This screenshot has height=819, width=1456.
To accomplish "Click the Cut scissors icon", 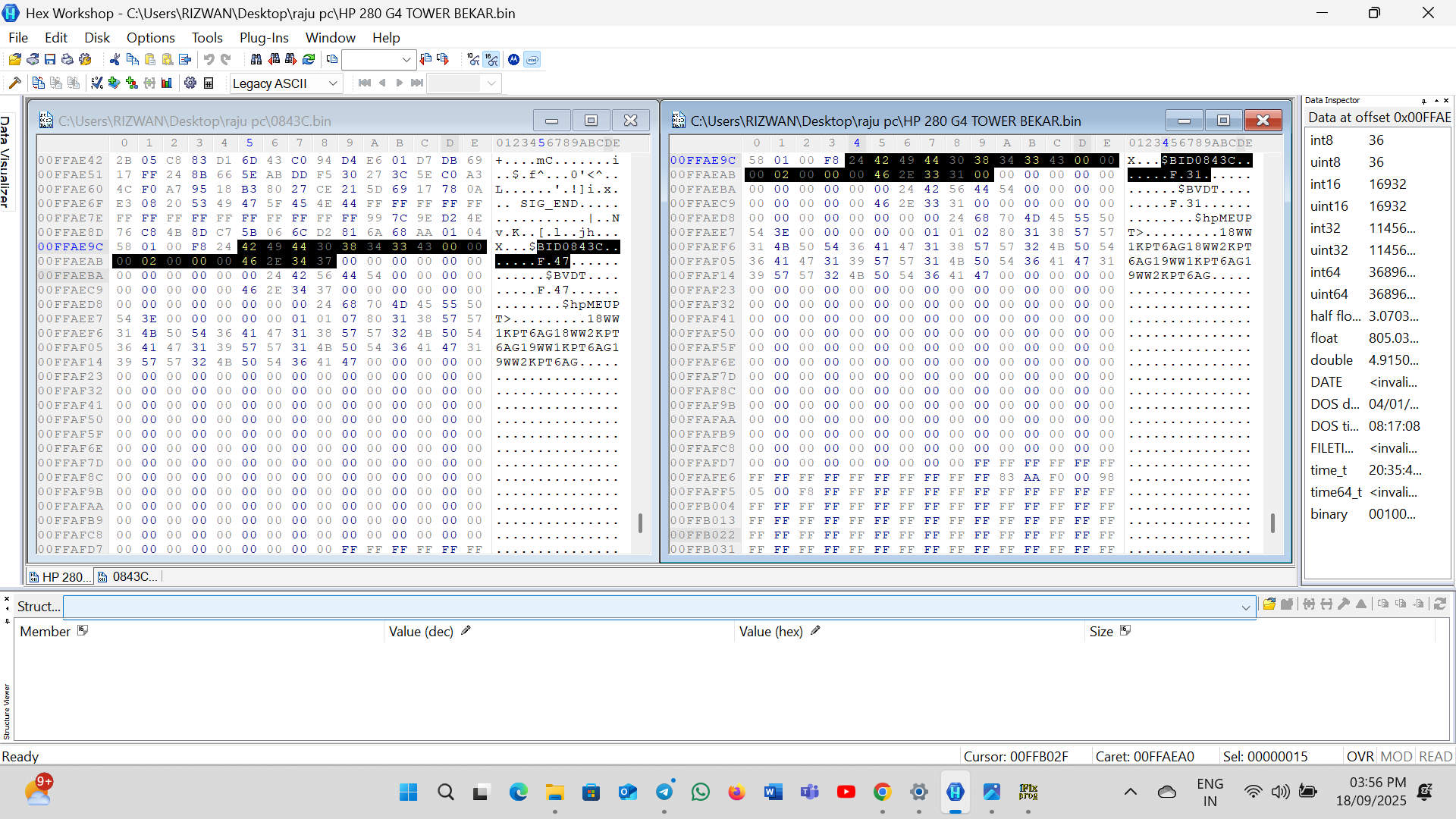I will tap(115, 59).
